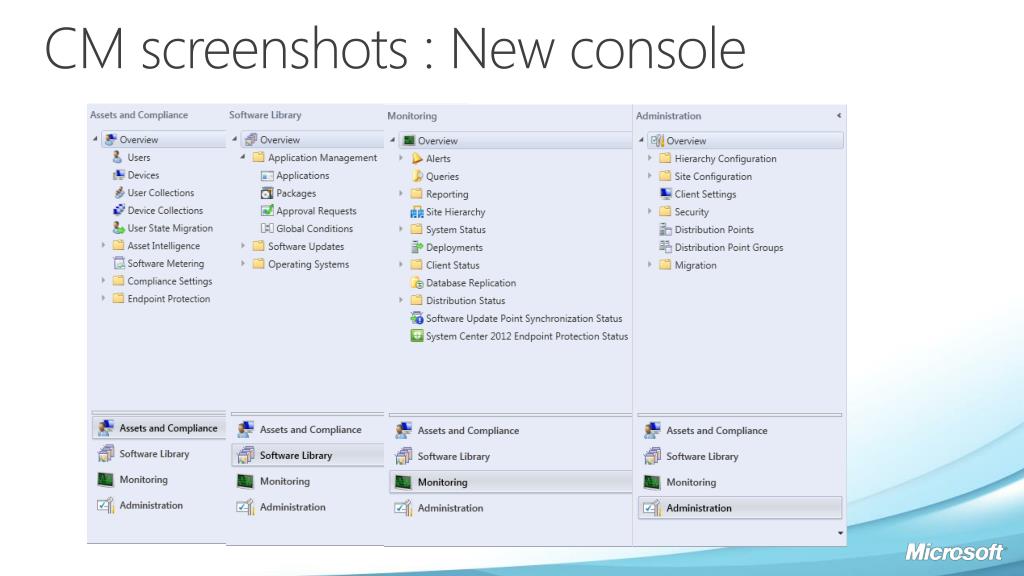Click navigation pane options arrow at bottom

(840, 533)
